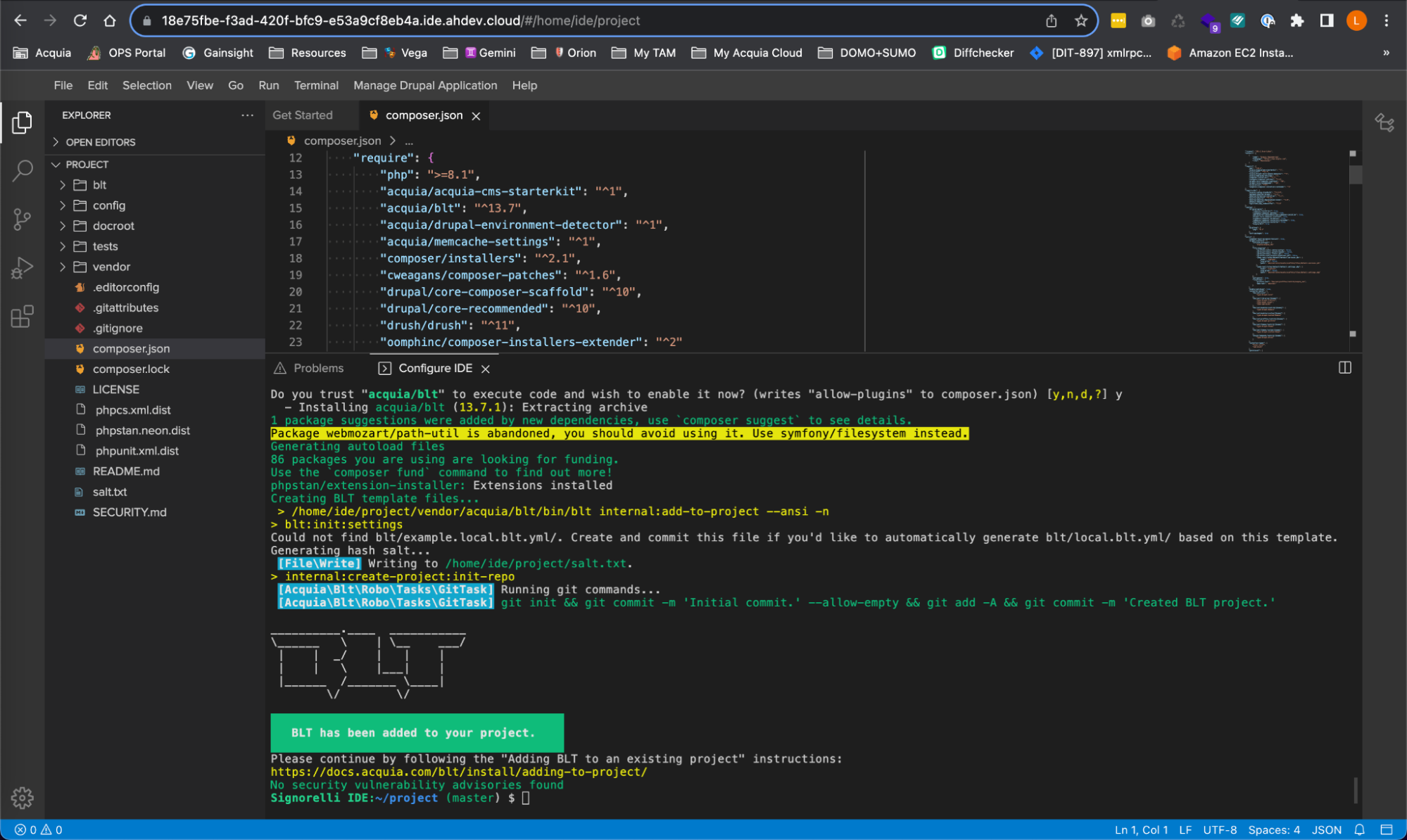Open the Diffchecker bookmark

coord(973,53)
